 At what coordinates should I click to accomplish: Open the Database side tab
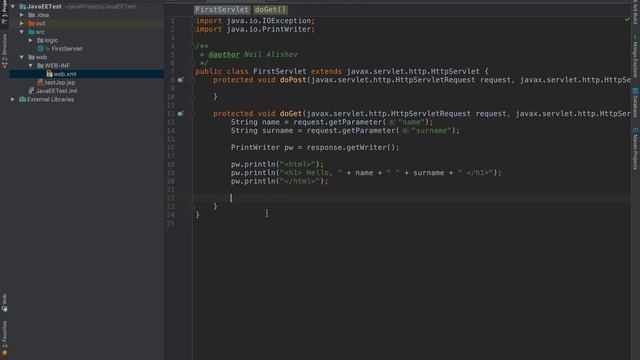(x=636, y=103)
